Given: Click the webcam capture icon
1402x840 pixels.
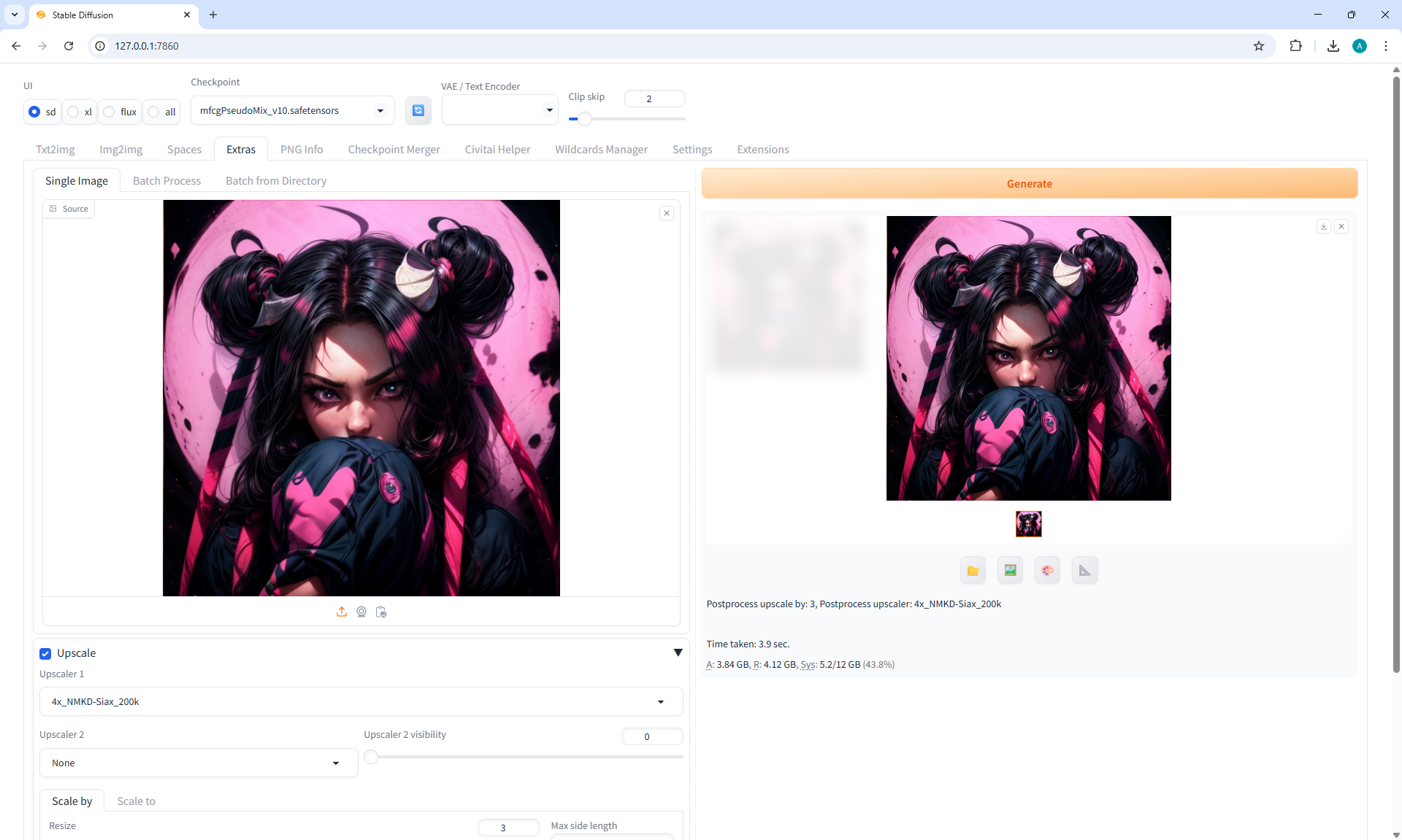Looking at the screenshot, I should 361,612.
